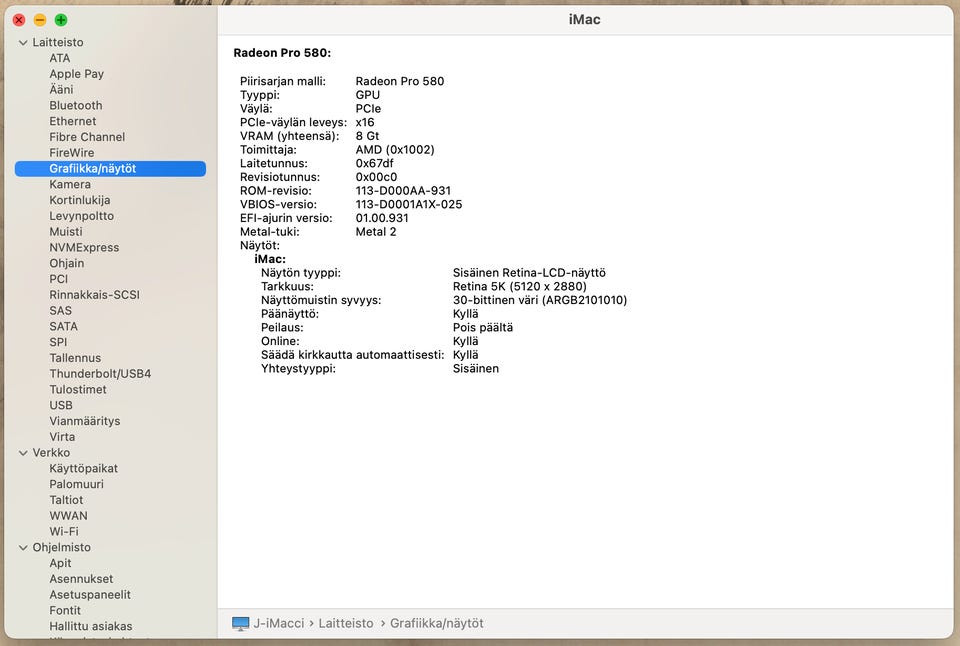This screenshot has height=646, width=960.
Task: Open Levynpoltto in sidebar
Action: (81, 216)
